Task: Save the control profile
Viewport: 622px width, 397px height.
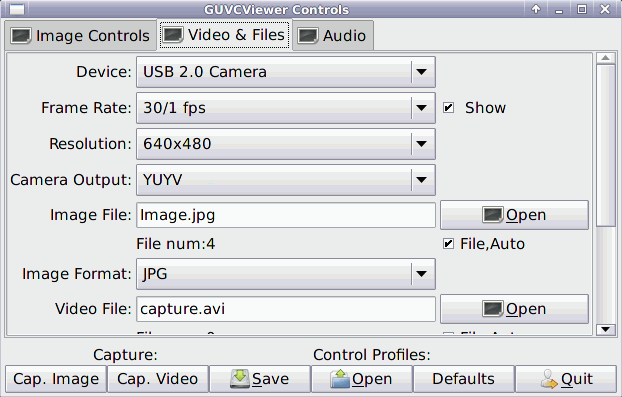Action: [x=259, y=379]
